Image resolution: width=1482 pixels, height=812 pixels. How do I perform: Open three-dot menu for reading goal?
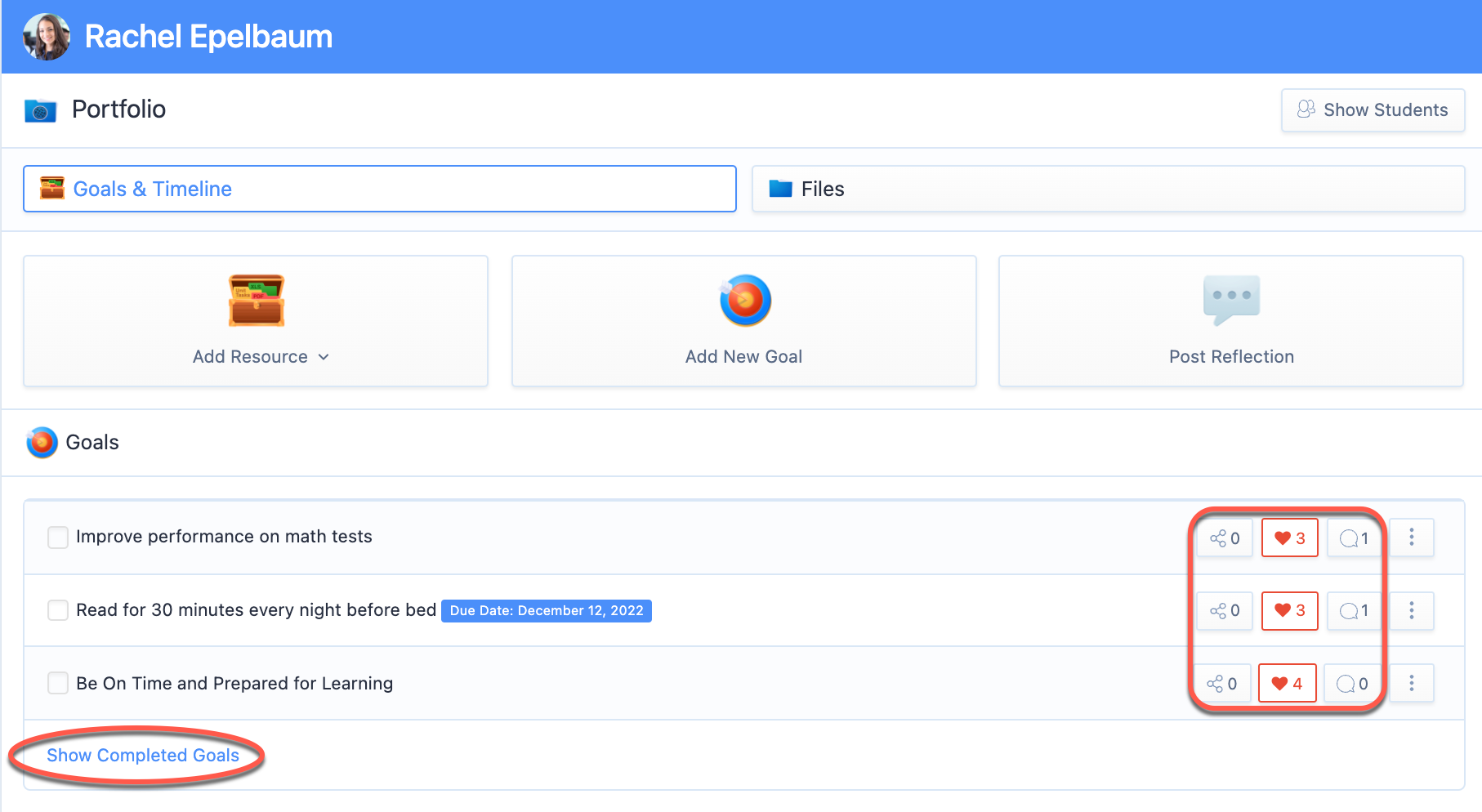pyautogui.click(x=1412, y=610)
